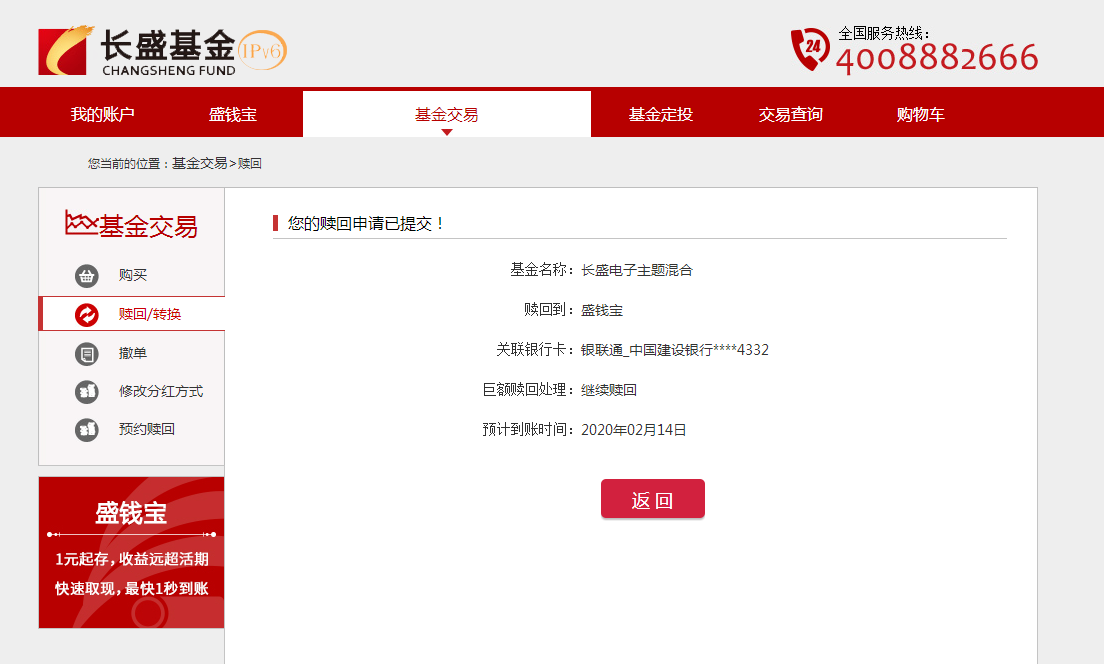Click the 长盛基金 CHANGSHENG FUND title text
1104x664 pixels.
coord(169,51)
